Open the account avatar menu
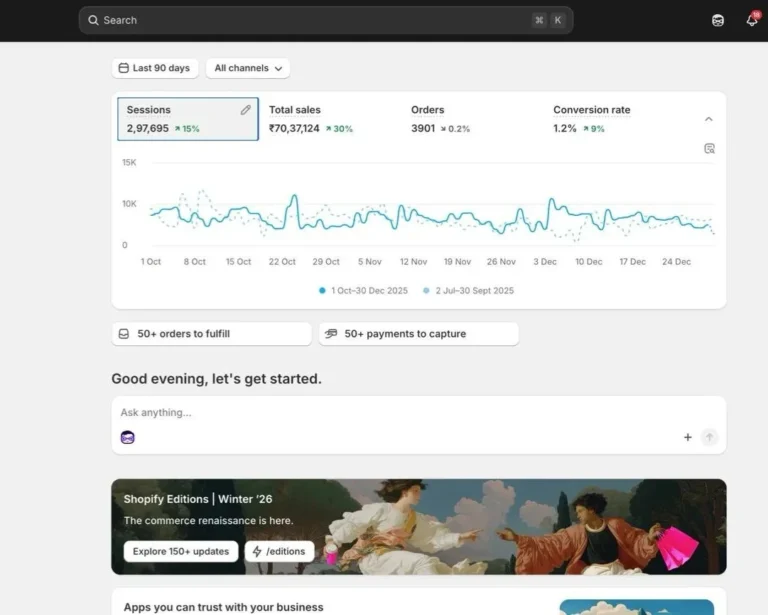768x615 pixels. 718,20
